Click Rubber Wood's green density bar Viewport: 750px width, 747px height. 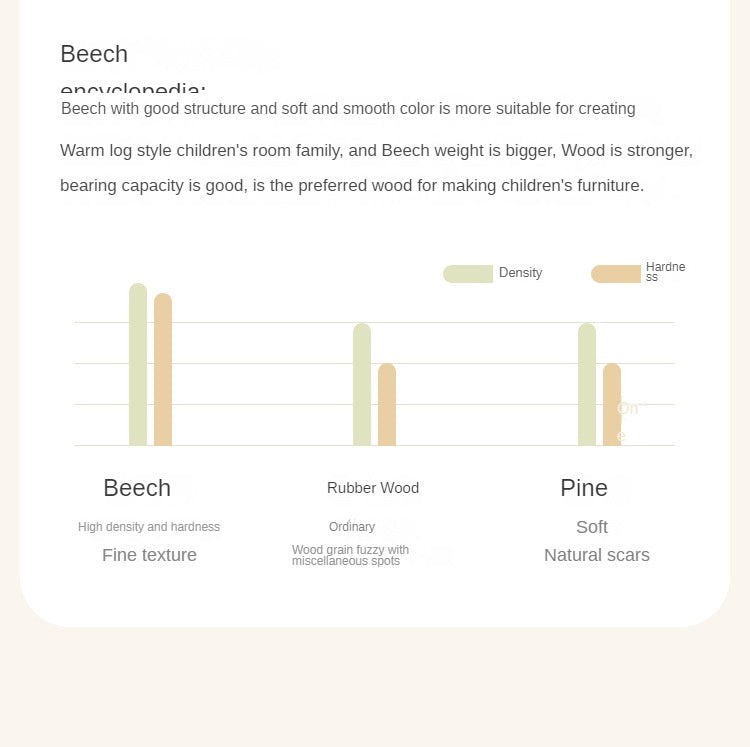pyautogui.click(x=362, y=385)
